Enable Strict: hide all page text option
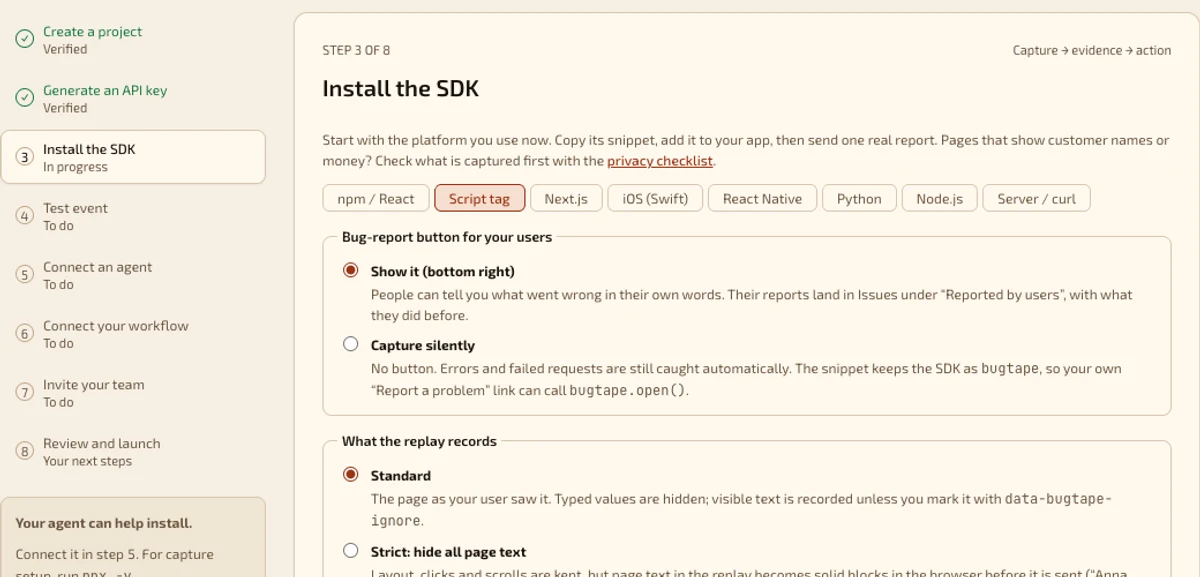This screenshot has width=1200, height=577. click(350, 550)
